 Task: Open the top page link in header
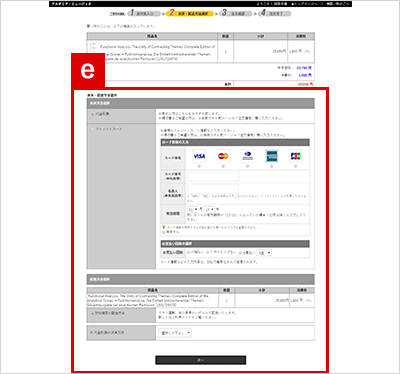[x=304, y=4]
